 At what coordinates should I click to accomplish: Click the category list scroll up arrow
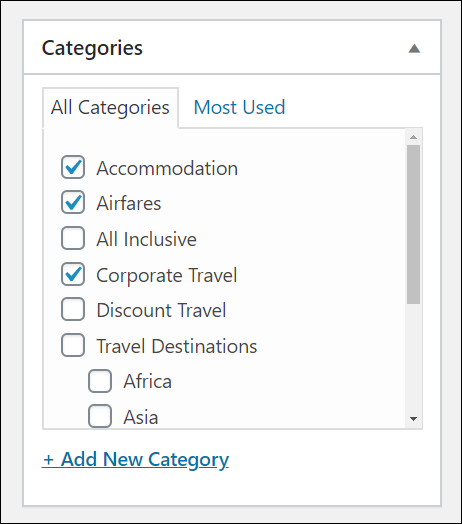[x=414, y=137]
